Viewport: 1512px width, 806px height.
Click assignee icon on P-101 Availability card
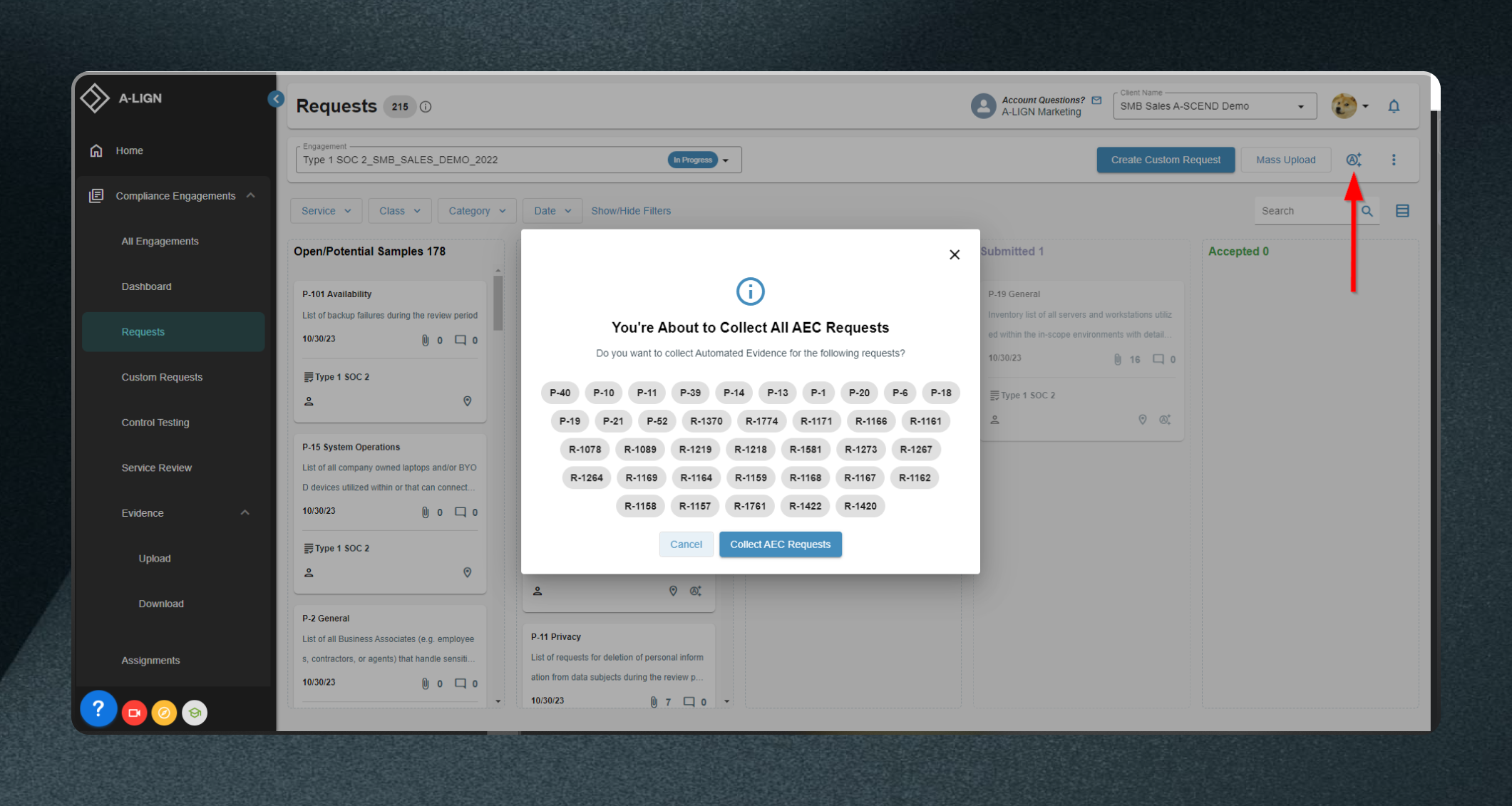click(x=309, y=401)
